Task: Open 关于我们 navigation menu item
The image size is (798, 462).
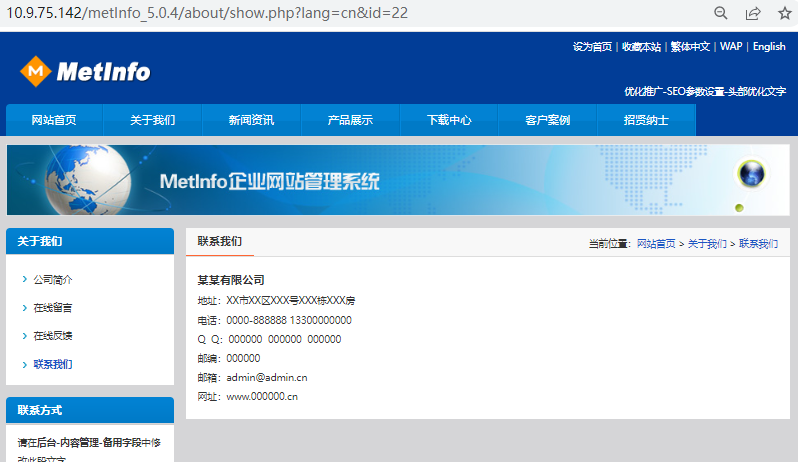Action: pos(153,120)
